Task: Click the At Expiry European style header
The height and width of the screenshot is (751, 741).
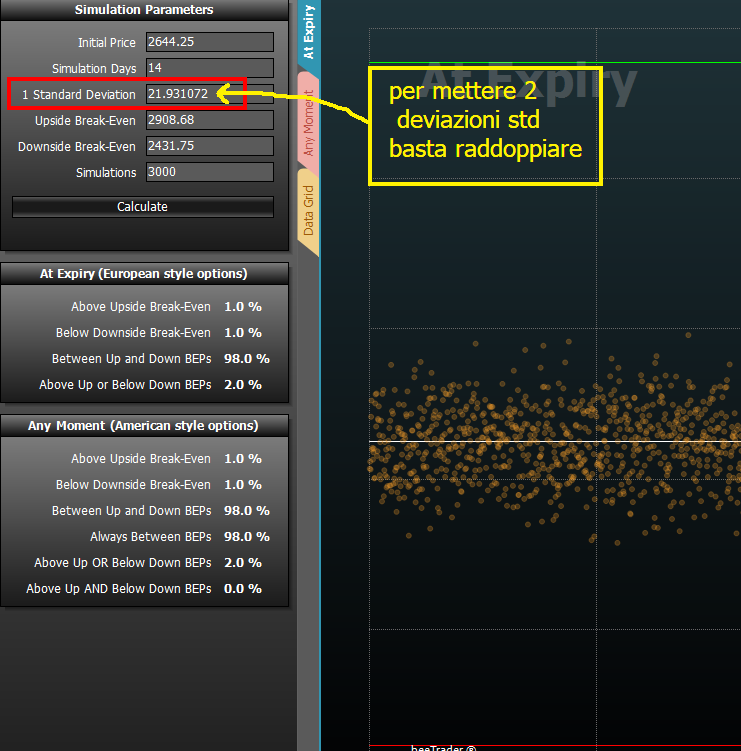Action: pos(144,274)
